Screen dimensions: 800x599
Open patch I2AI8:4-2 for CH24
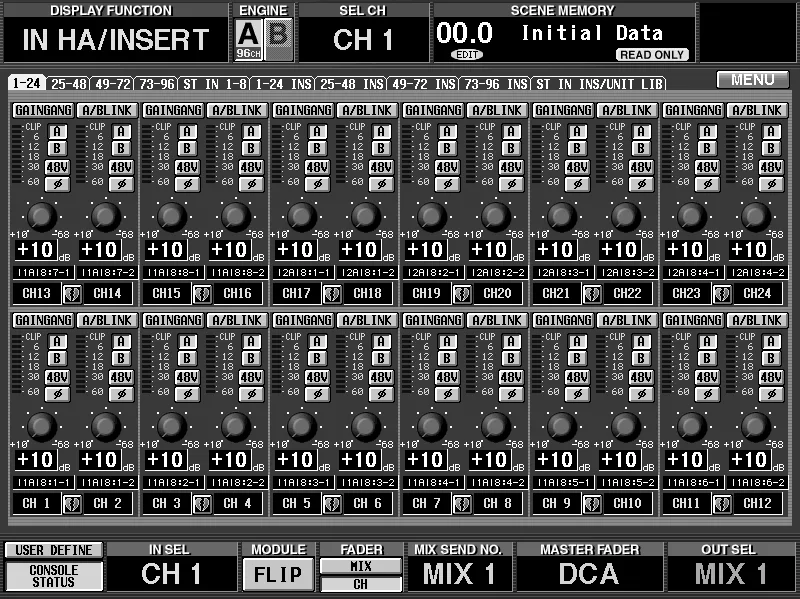(x=757, y=272)
